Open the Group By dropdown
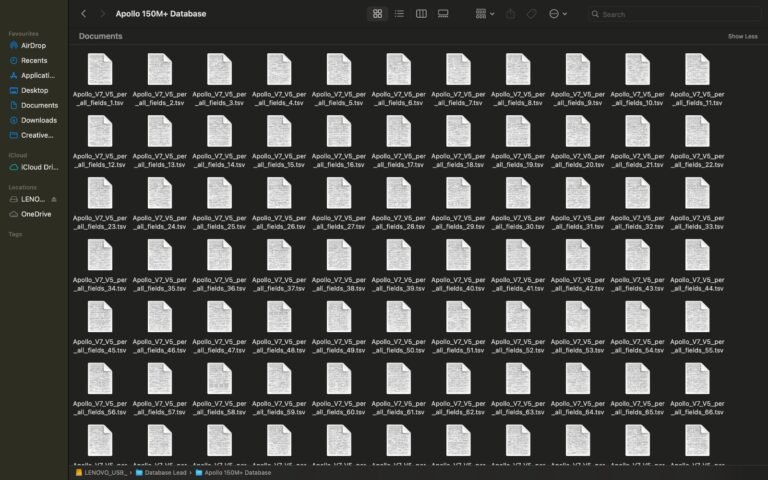This screenshot has width=768, height=480. click(x=484, y=14)
